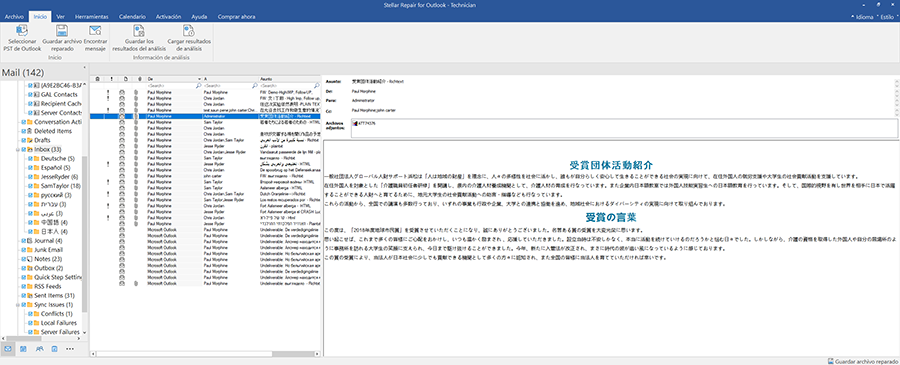
Task: Click Journal folder icon
Action: [29, 240]
